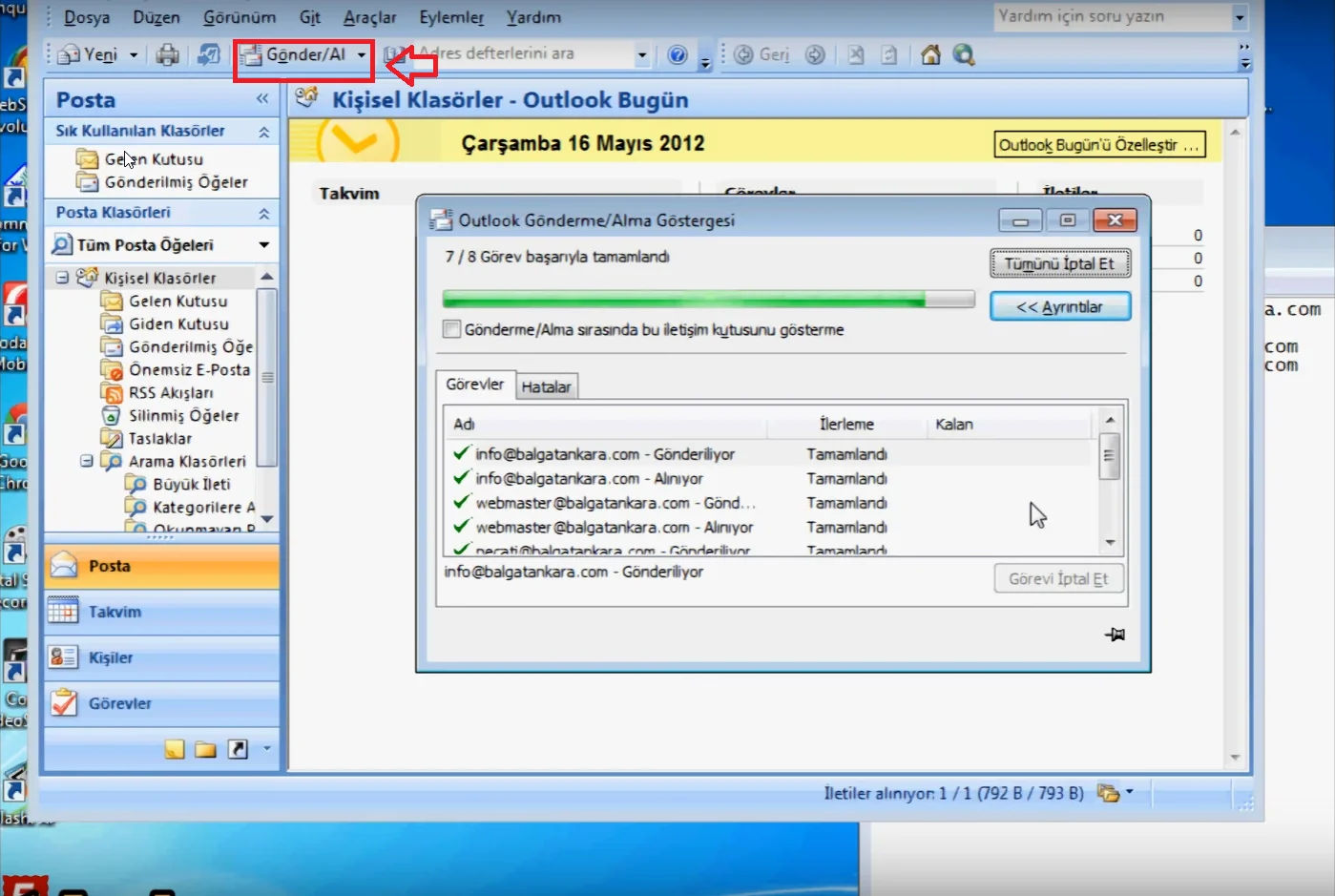Collapse the Arama Klasörleri tree node
Viewport: 1335px width, 896px height.
(x=87, y=461)
